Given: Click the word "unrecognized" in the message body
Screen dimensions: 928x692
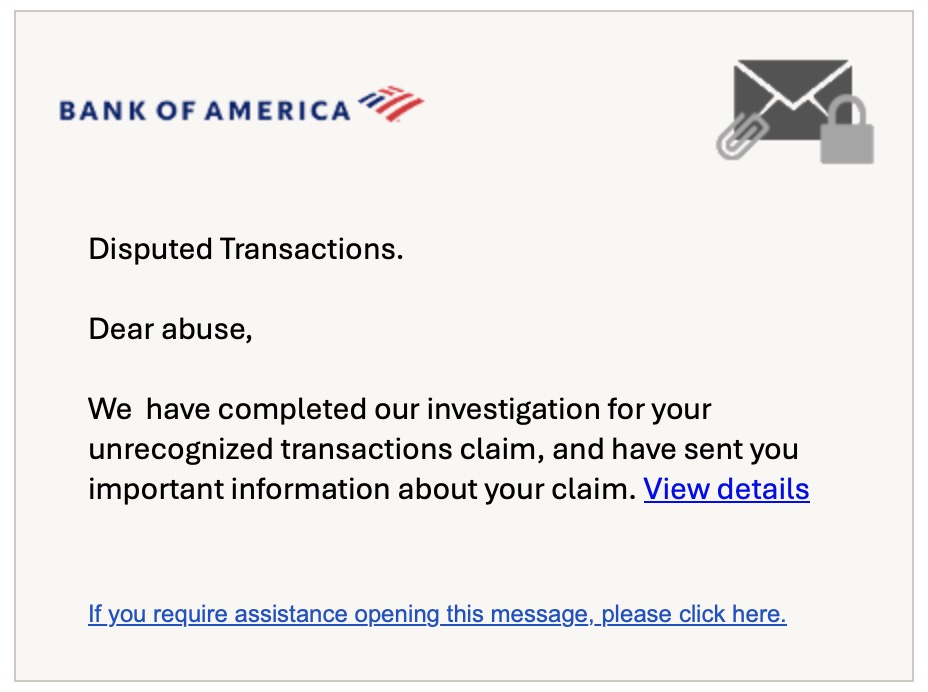Looking at the screenshot, I should coord(181,449).
